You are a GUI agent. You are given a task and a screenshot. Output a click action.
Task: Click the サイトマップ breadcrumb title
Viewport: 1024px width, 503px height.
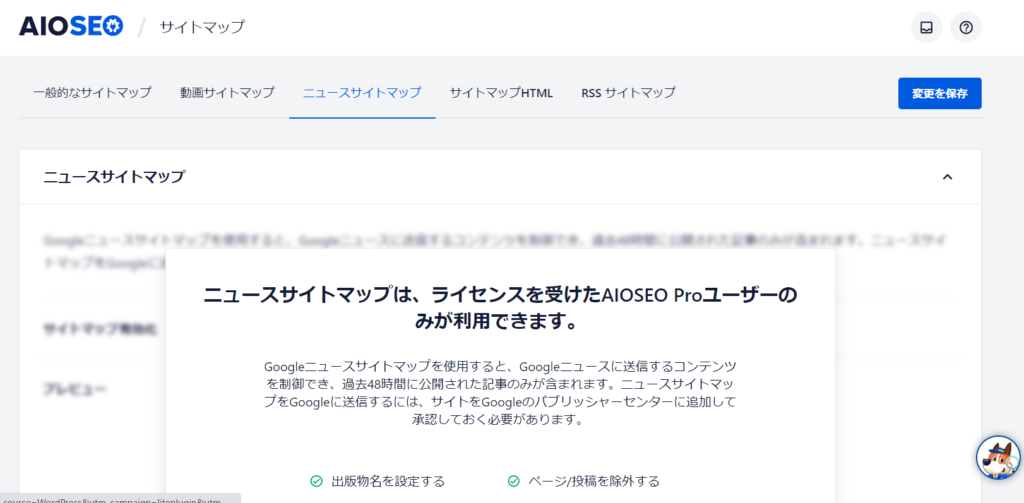click(x=202, y=27)
